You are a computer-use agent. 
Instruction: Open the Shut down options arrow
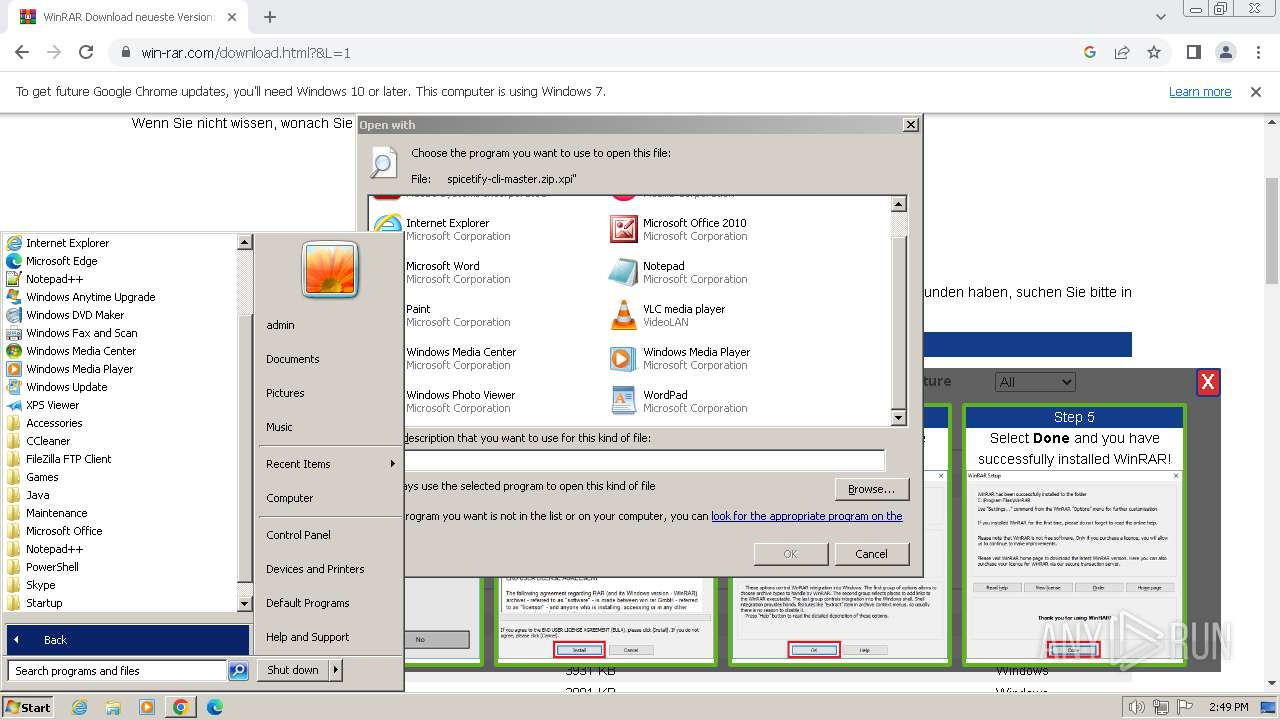(x=335, y=670)
